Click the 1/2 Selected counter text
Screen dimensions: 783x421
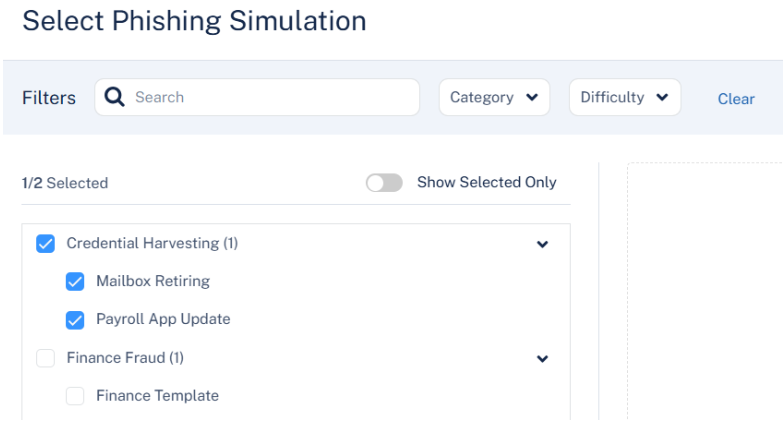coord(65,183)
